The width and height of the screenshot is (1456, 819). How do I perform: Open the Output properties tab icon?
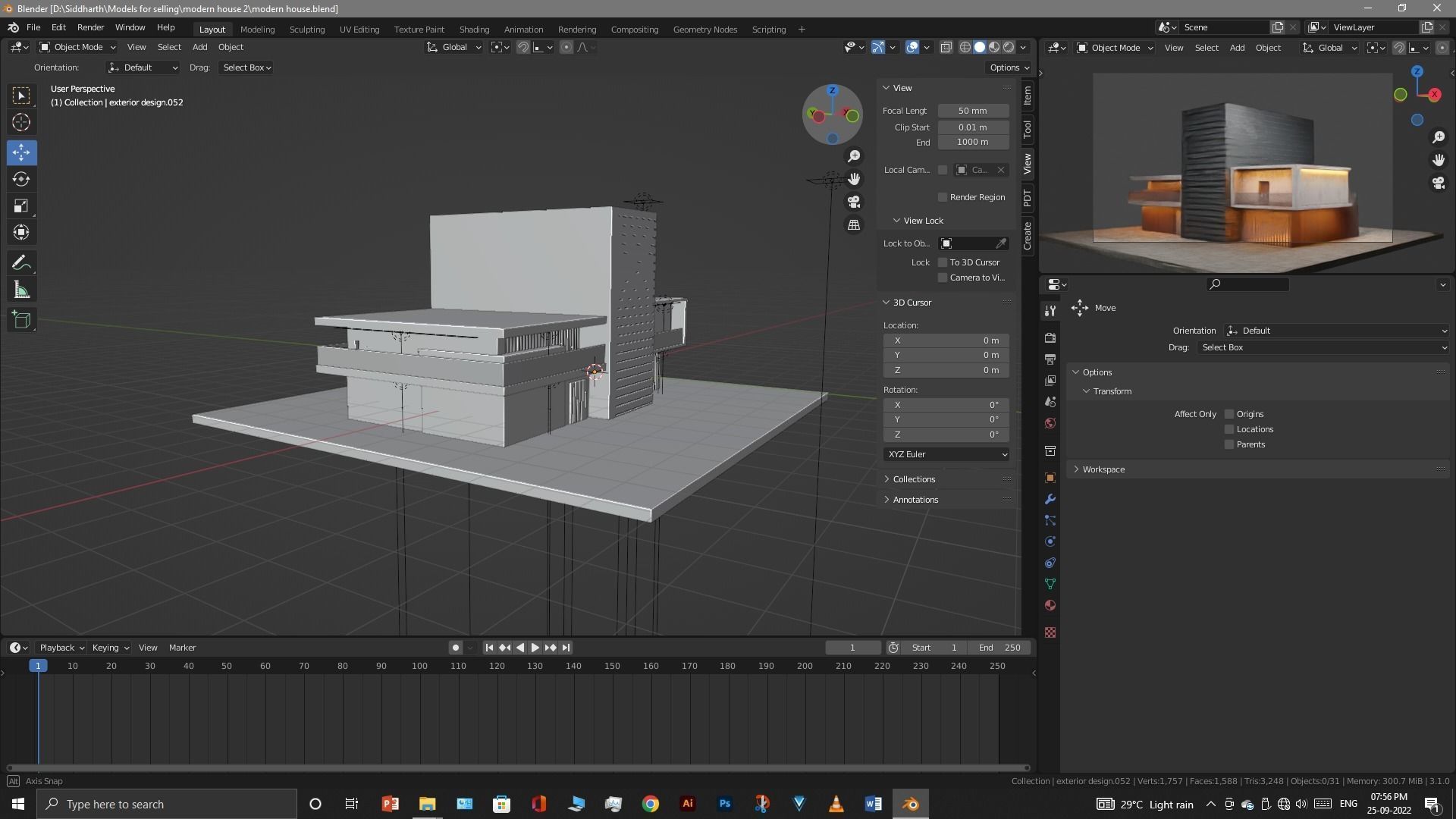[1050, 359]
